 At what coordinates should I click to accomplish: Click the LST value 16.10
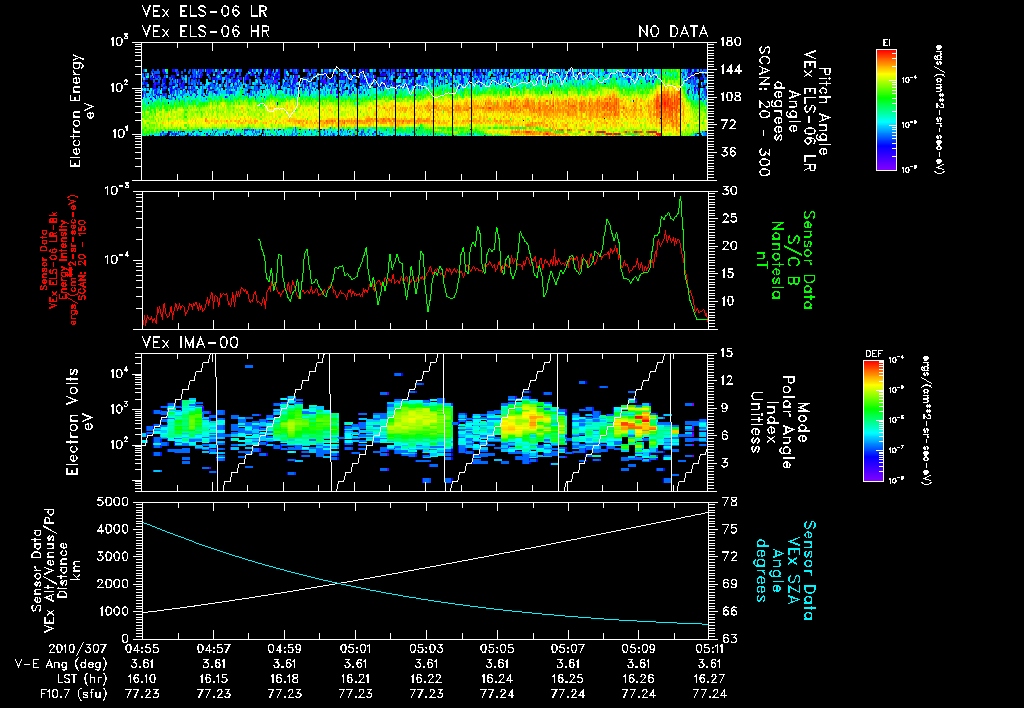coord(142,679)
